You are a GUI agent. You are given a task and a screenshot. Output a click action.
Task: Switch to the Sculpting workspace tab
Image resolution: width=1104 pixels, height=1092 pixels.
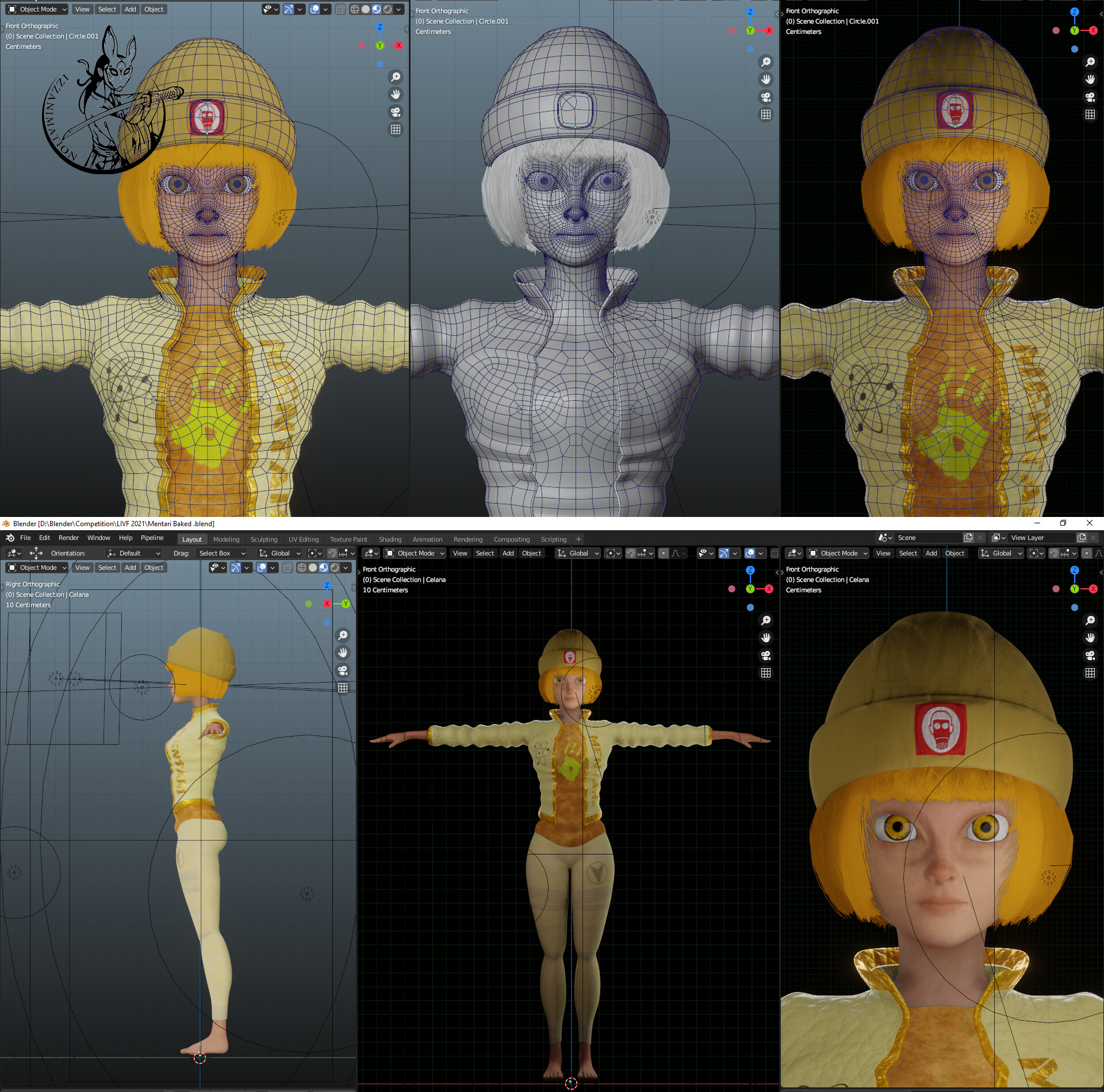(263, 539)
